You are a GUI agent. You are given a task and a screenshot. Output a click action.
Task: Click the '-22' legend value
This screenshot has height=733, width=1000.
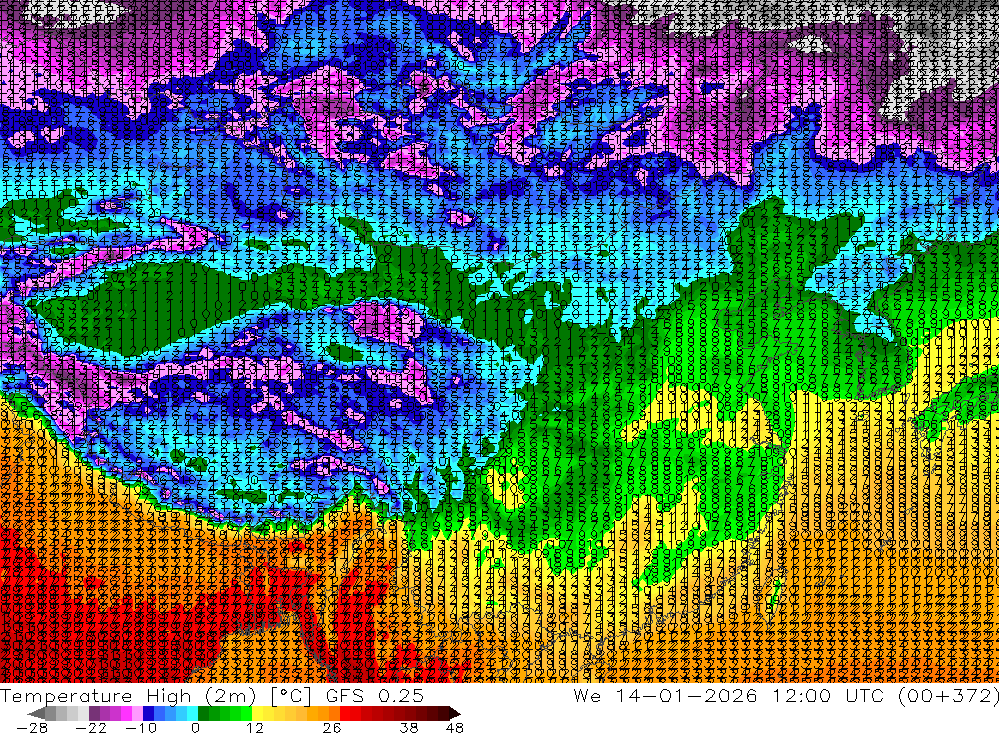click(x=91, y=728)
